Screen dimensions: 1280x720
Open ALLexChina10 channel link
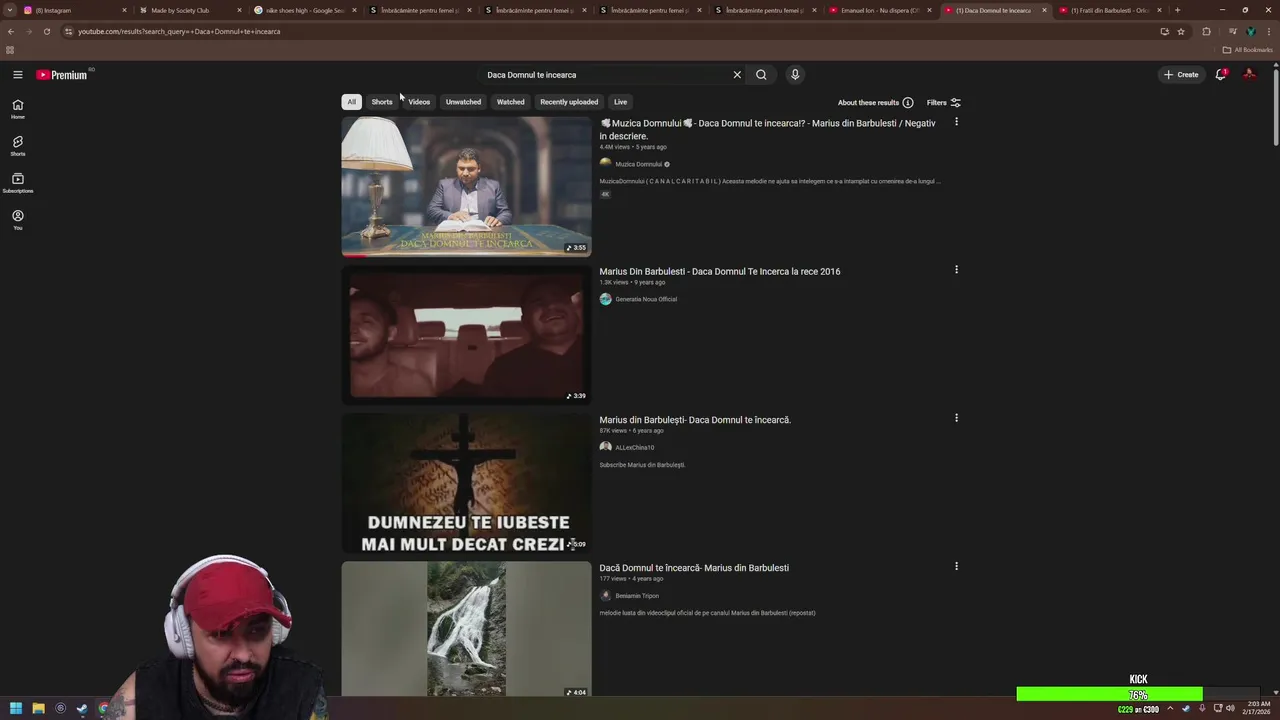pyautogui.click(x=634, y=447)
